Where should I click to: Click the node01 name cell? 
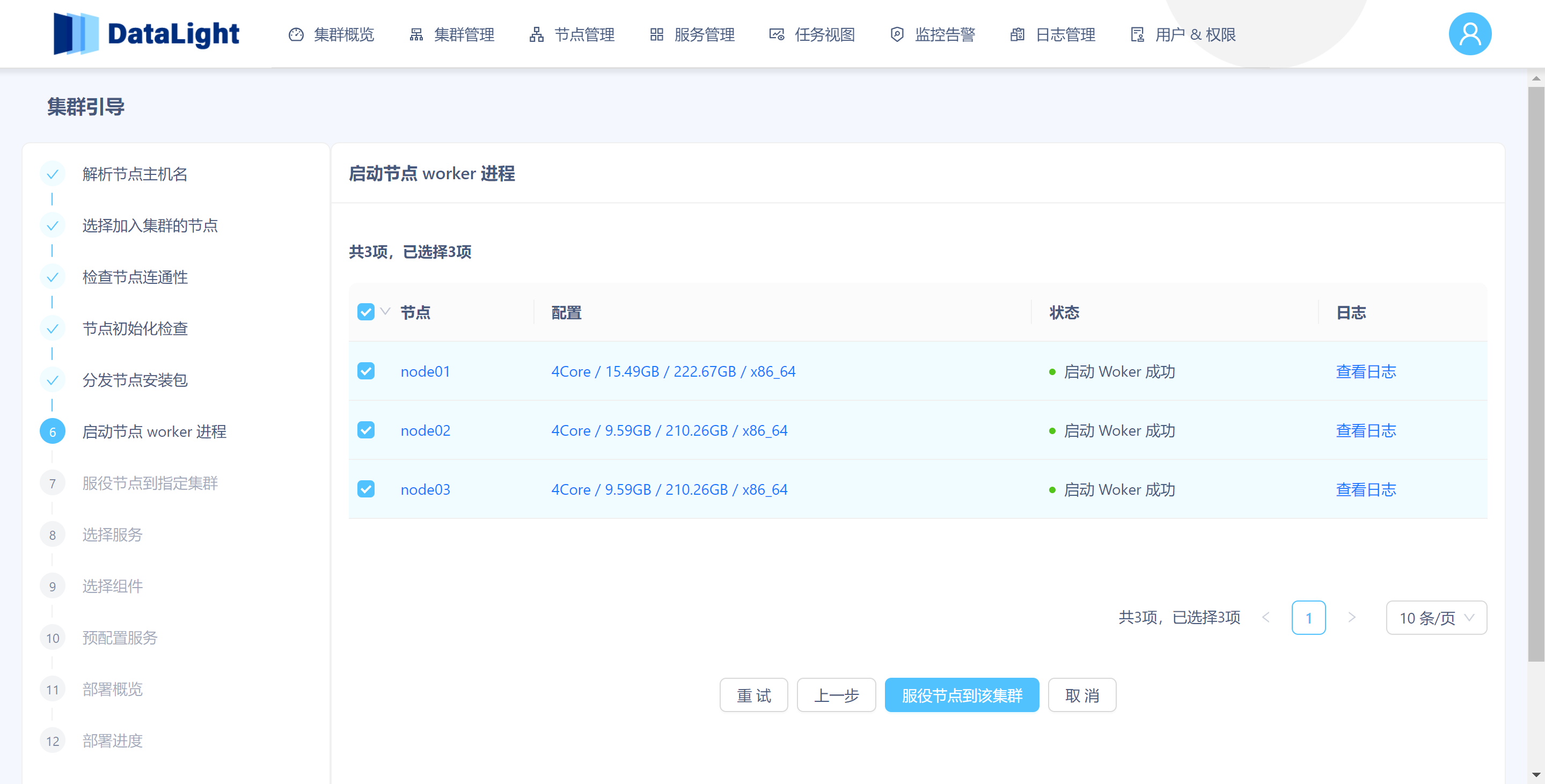425,371
